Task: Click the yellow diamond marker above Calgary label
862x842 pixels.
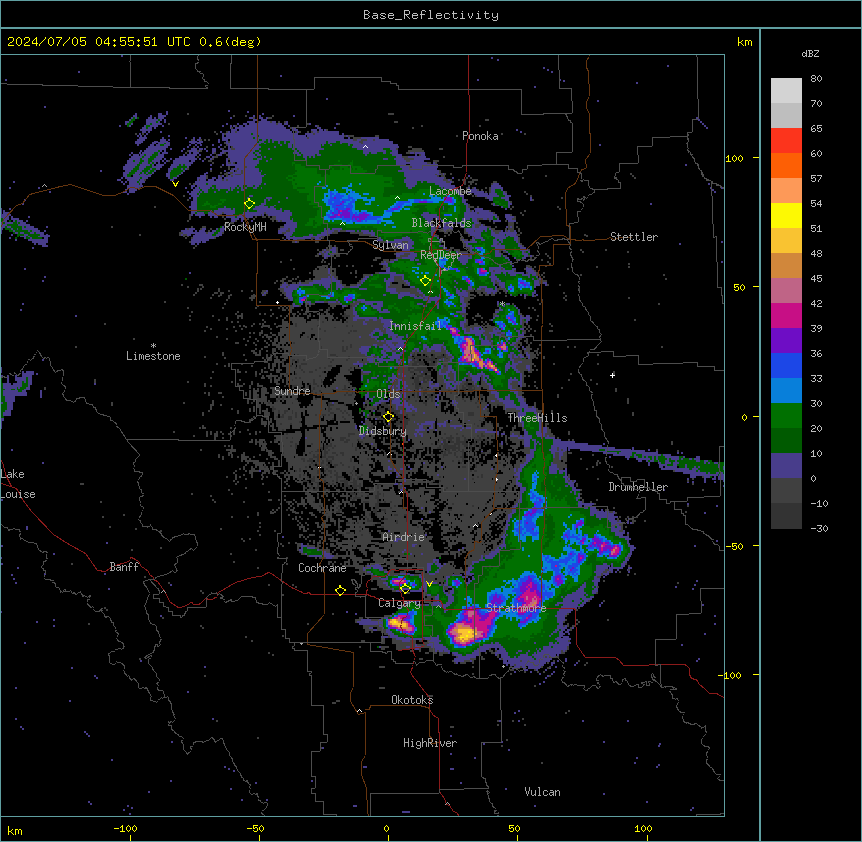Action: coord(405,589)
